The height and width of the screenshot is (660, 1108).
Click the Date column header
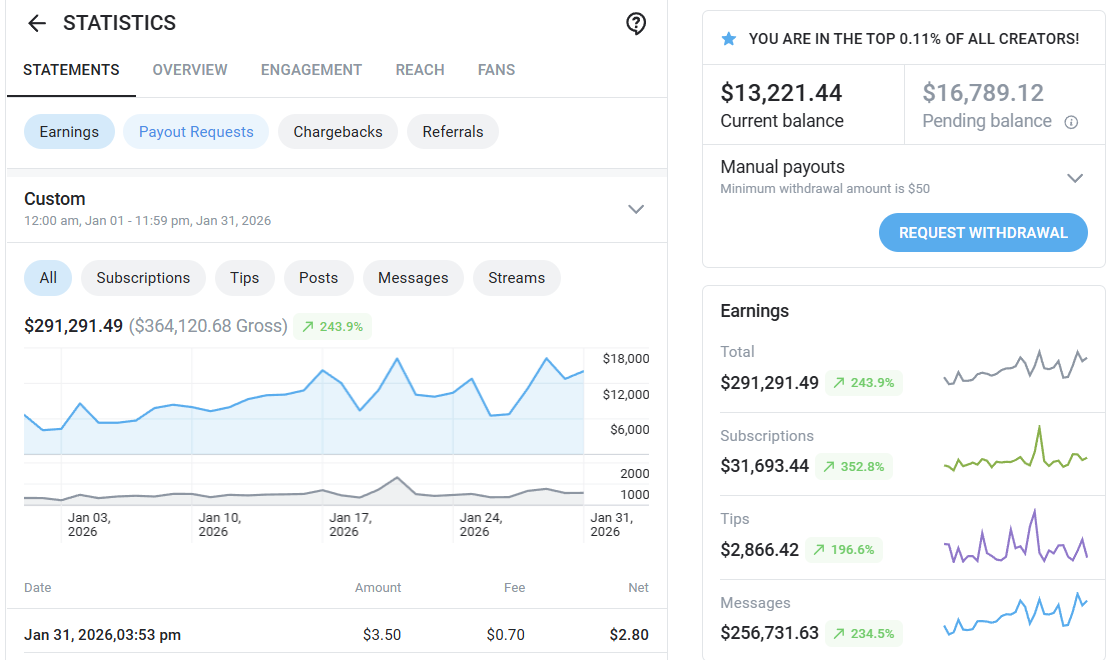[37, 588]
